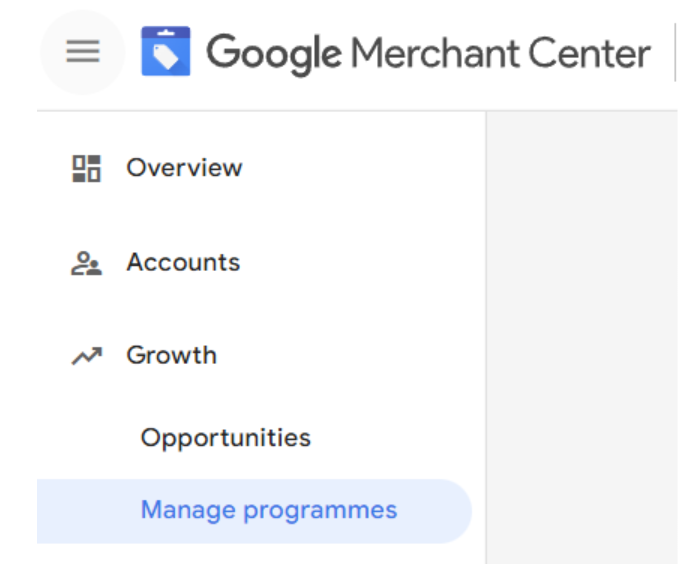Click the vertical divider beside the header title

(x=674, y=52)
